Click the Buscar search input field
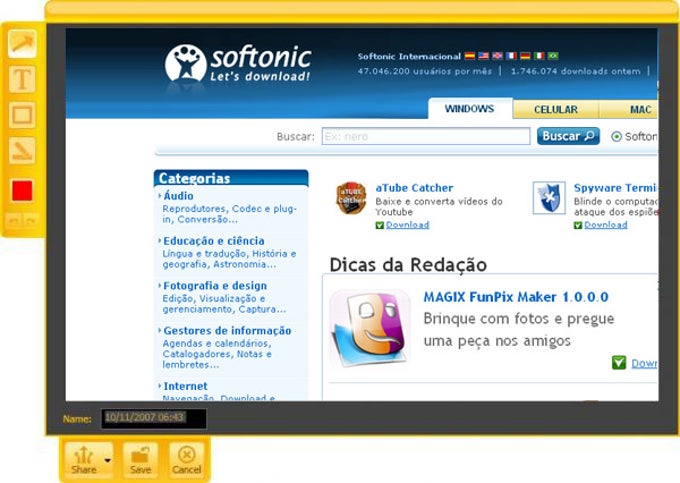 point(426,136)
